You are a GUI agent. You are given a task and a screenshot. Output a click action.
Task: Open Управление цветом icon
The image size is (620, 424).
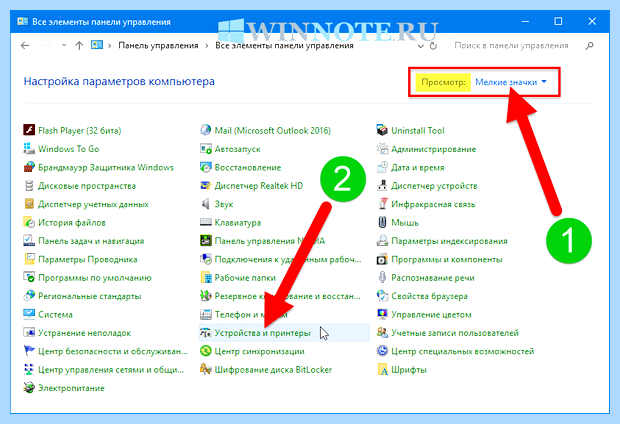coord(382,314)
